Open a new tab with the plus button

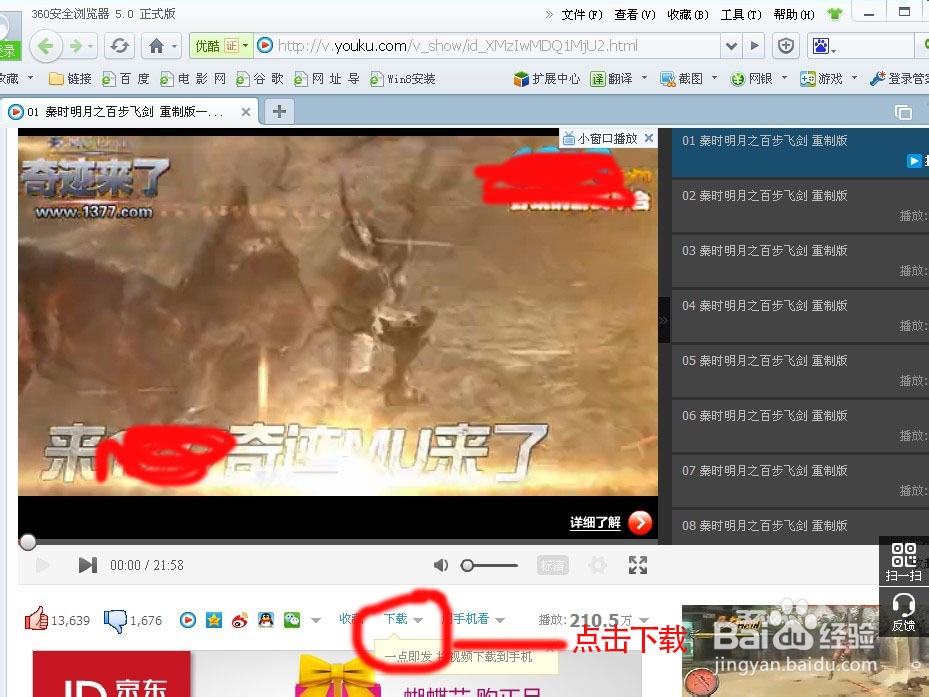coord(279,111)
